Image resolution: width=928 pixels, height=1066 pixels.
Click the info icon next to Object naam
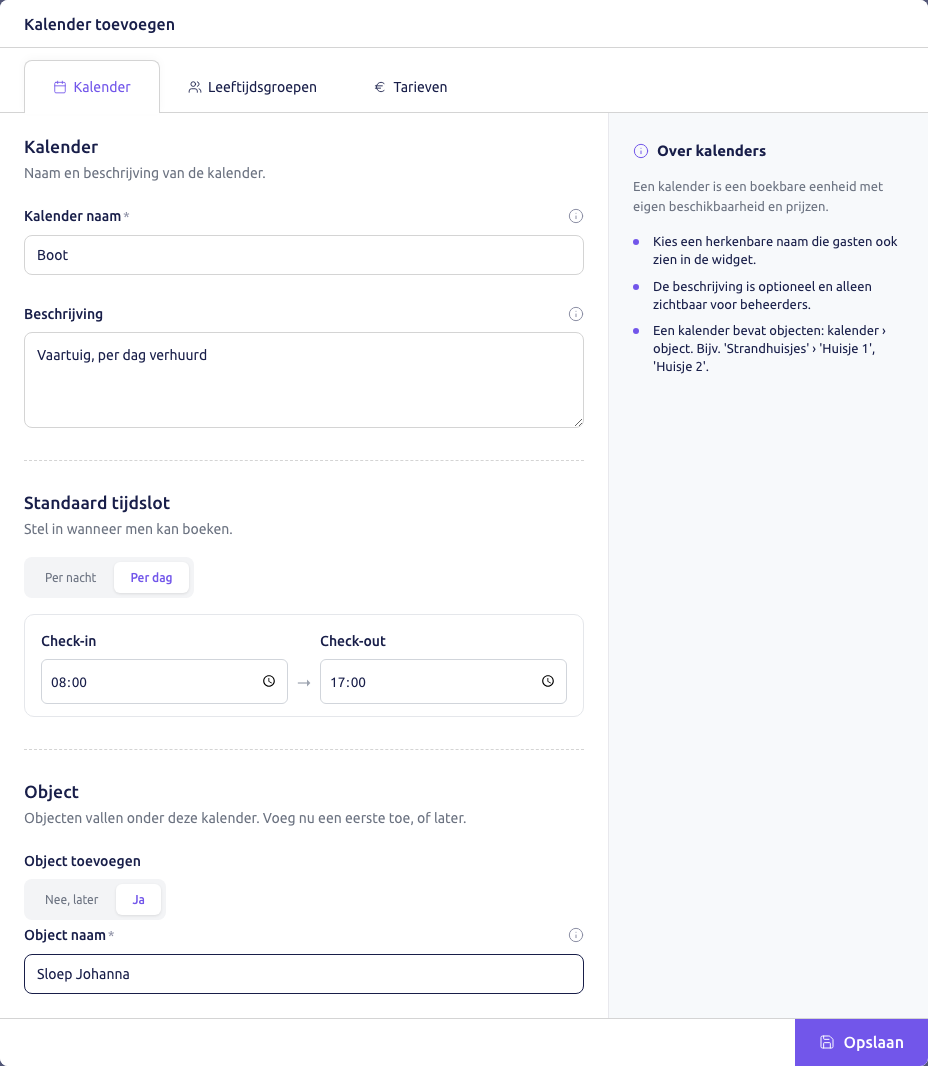click(x=575, y=935)
